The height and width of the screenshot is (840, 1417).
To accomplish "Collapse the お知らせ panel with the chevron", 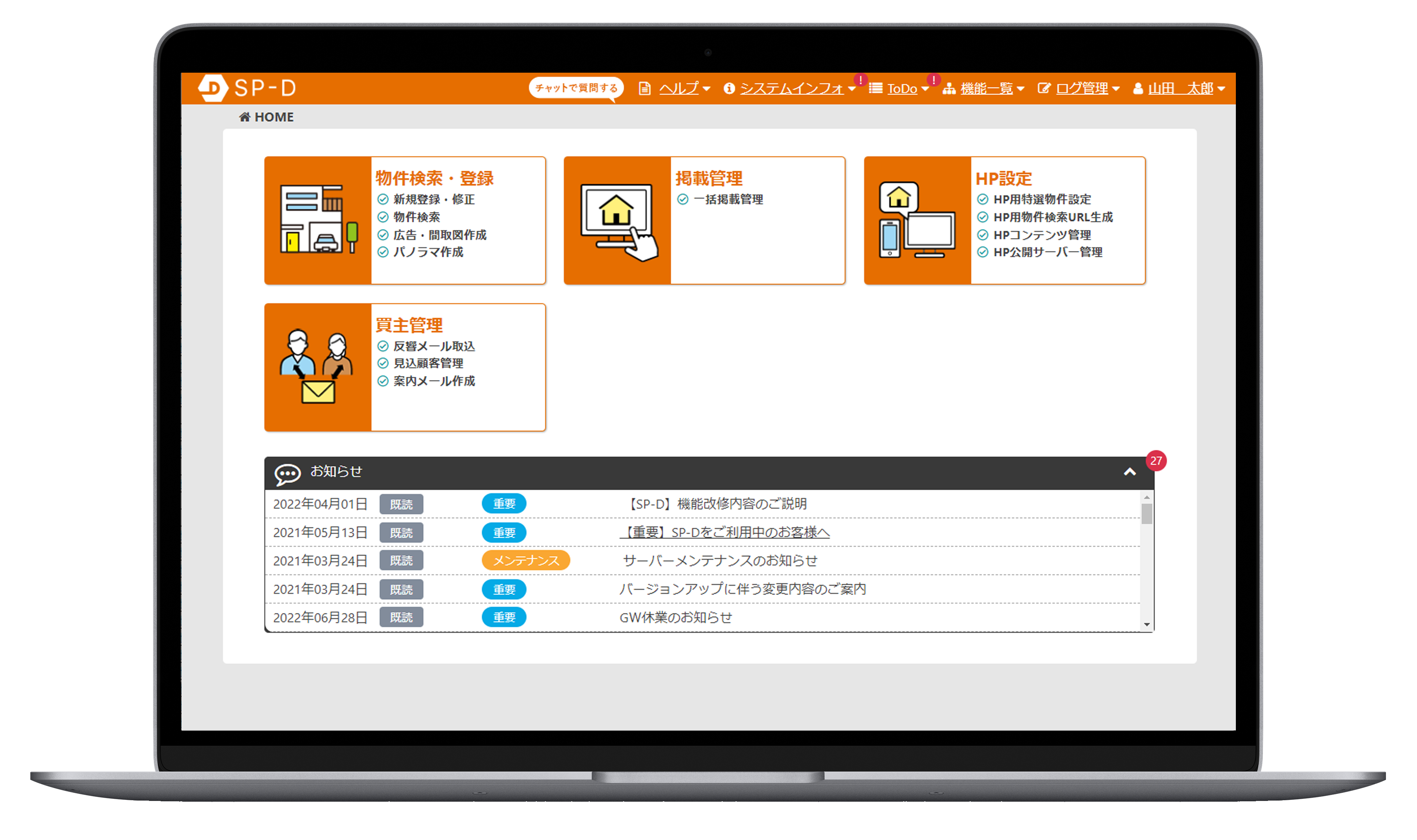I will coord(1130,472).
